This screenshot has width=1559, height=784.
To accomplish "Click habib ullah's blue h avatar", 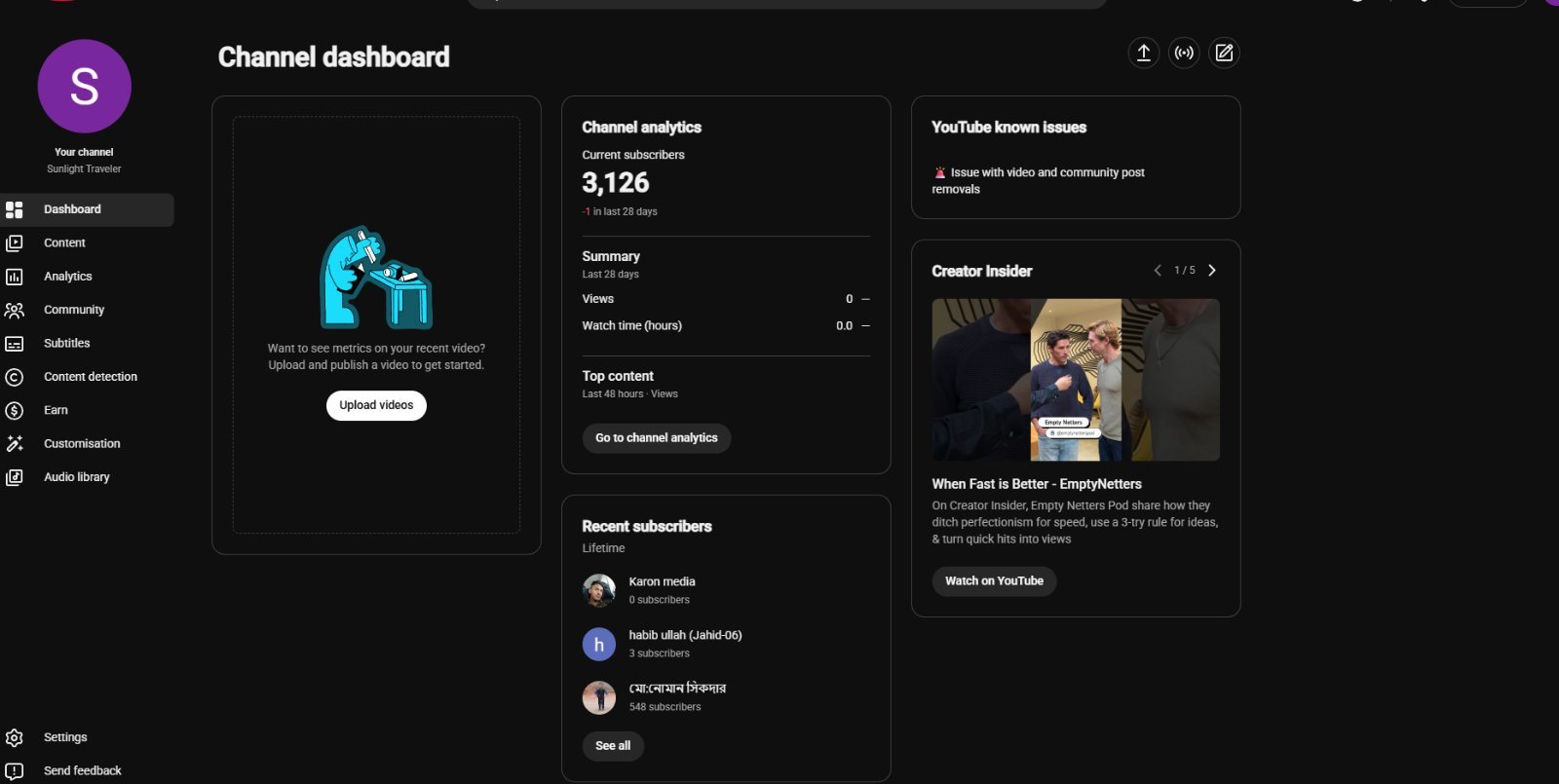I will [599, 644].
